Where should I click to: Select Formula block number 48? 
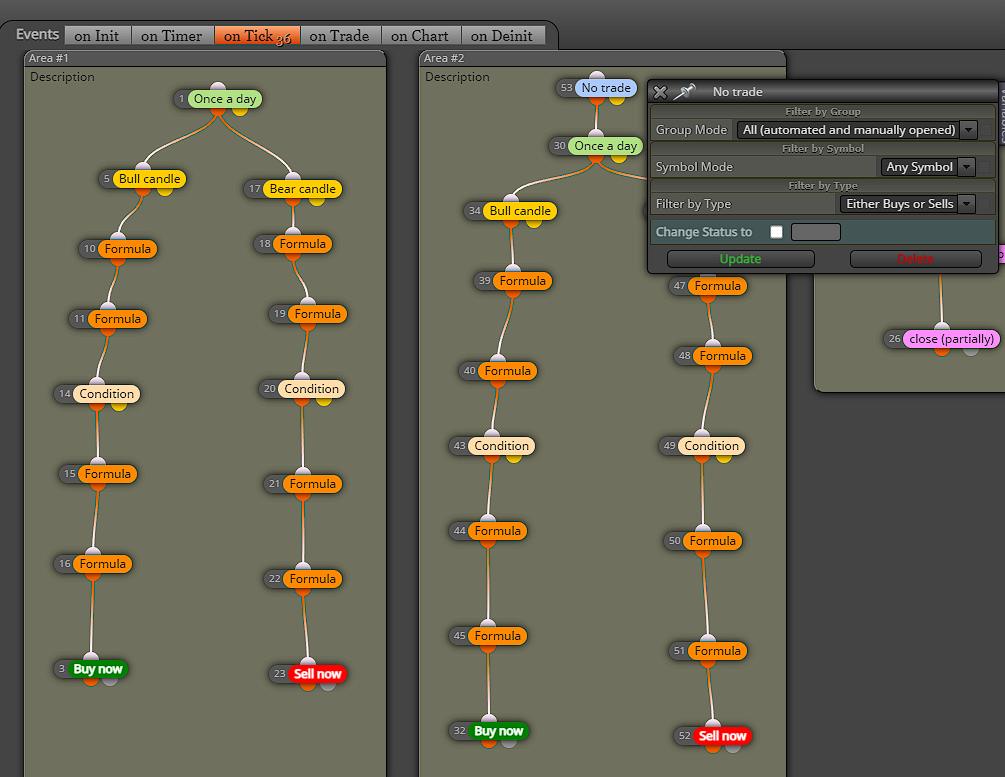click(722, 356)
